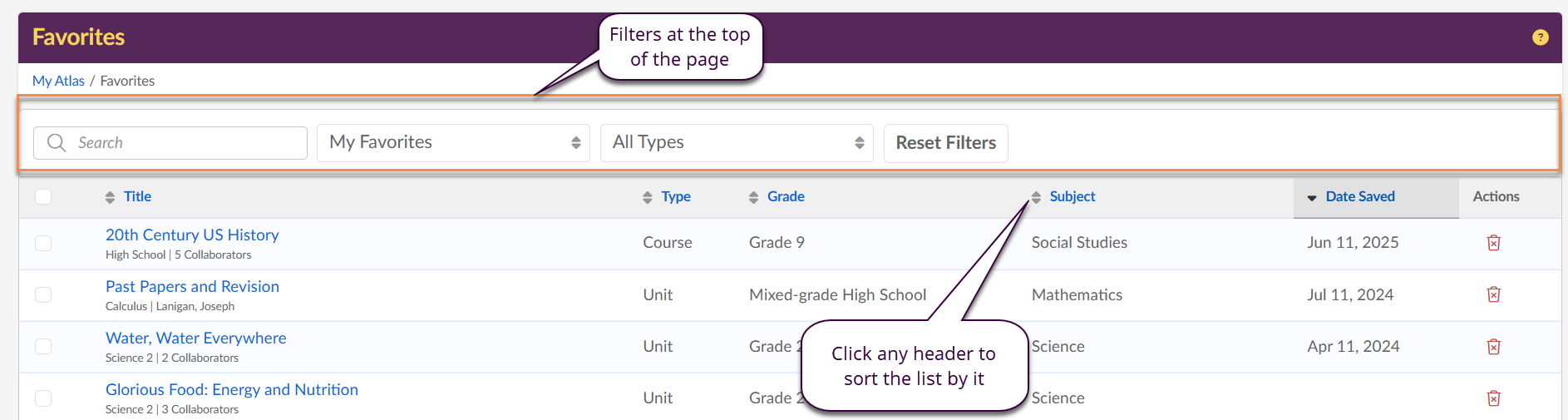The image size is (1568, 420).
Task: Click the magnifying glass search icon
Action: coord(57,143)
